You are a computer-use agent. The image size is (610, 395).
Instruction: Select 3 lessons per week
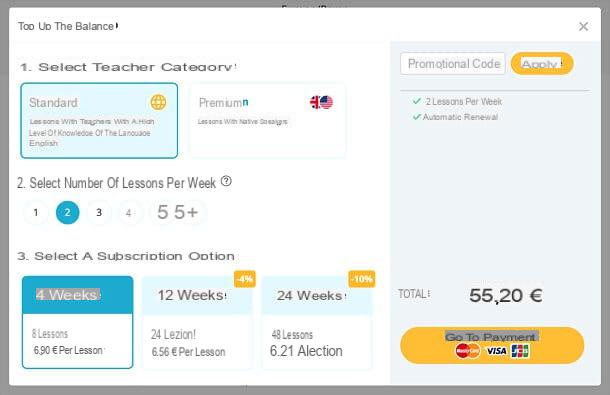[x=99, y=212]
